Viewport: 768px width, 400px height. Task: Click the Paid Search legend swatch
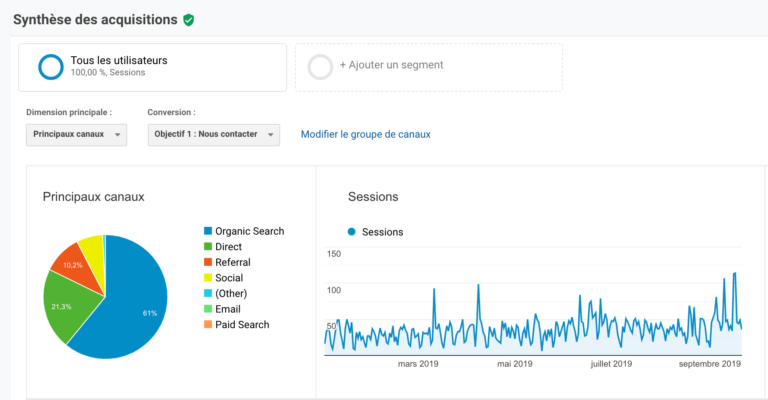click(x=207, y=324)
